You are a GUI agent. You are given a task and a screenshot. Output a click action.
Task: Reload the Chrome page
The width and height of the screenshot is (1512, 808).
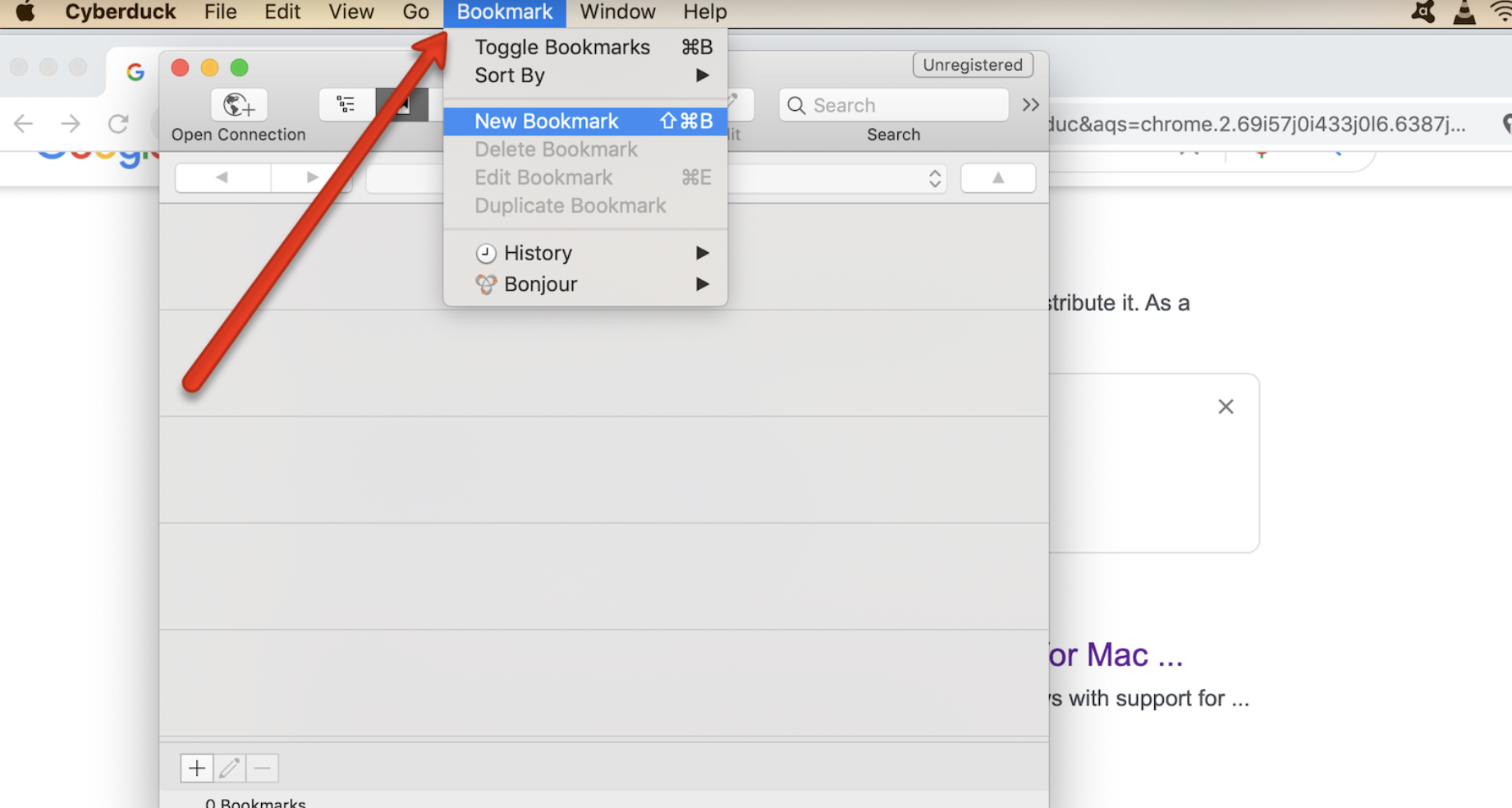tap(118, 124)
